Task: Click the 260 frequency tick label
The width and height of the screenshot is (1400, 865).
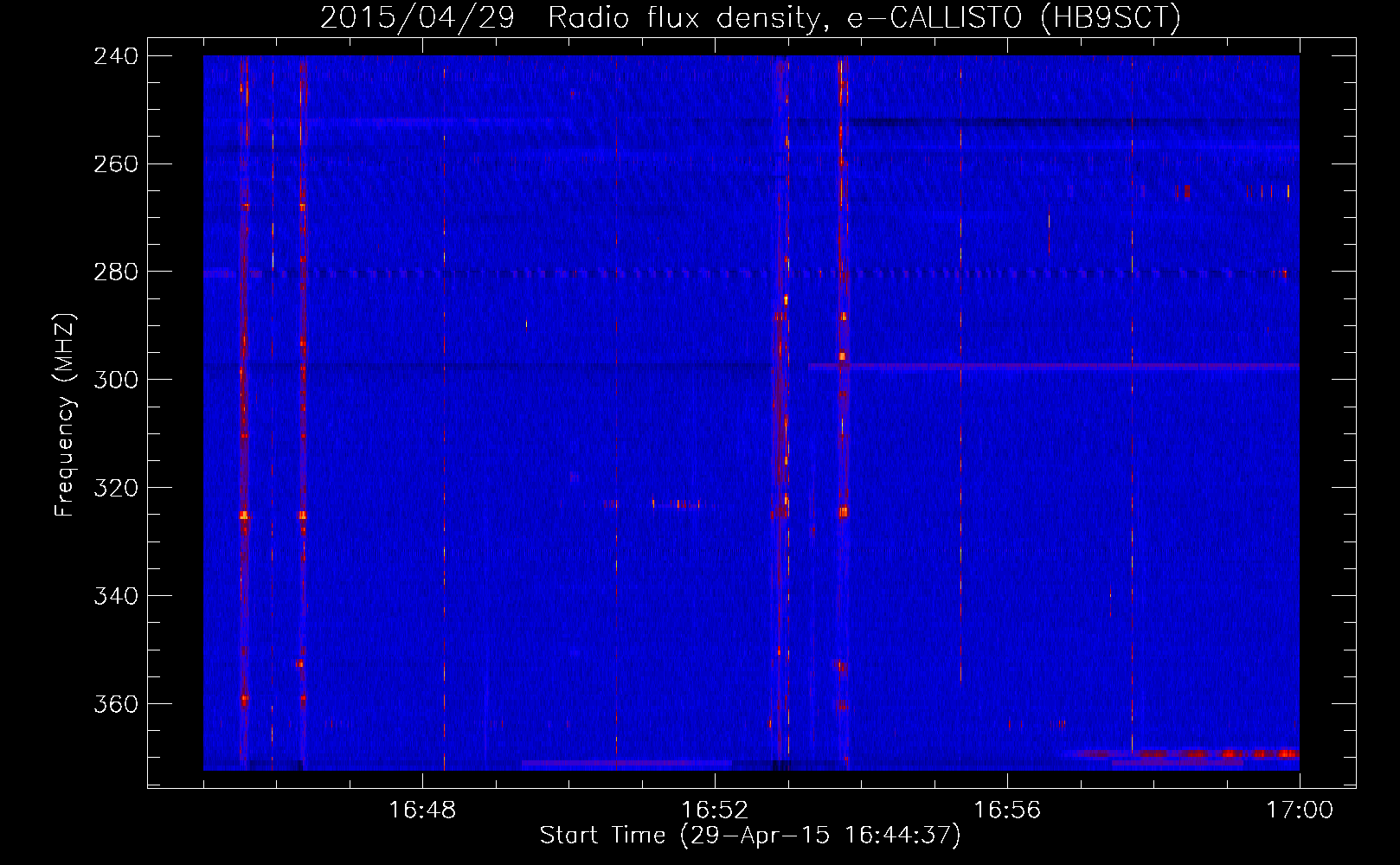Action: pos(115,163)
